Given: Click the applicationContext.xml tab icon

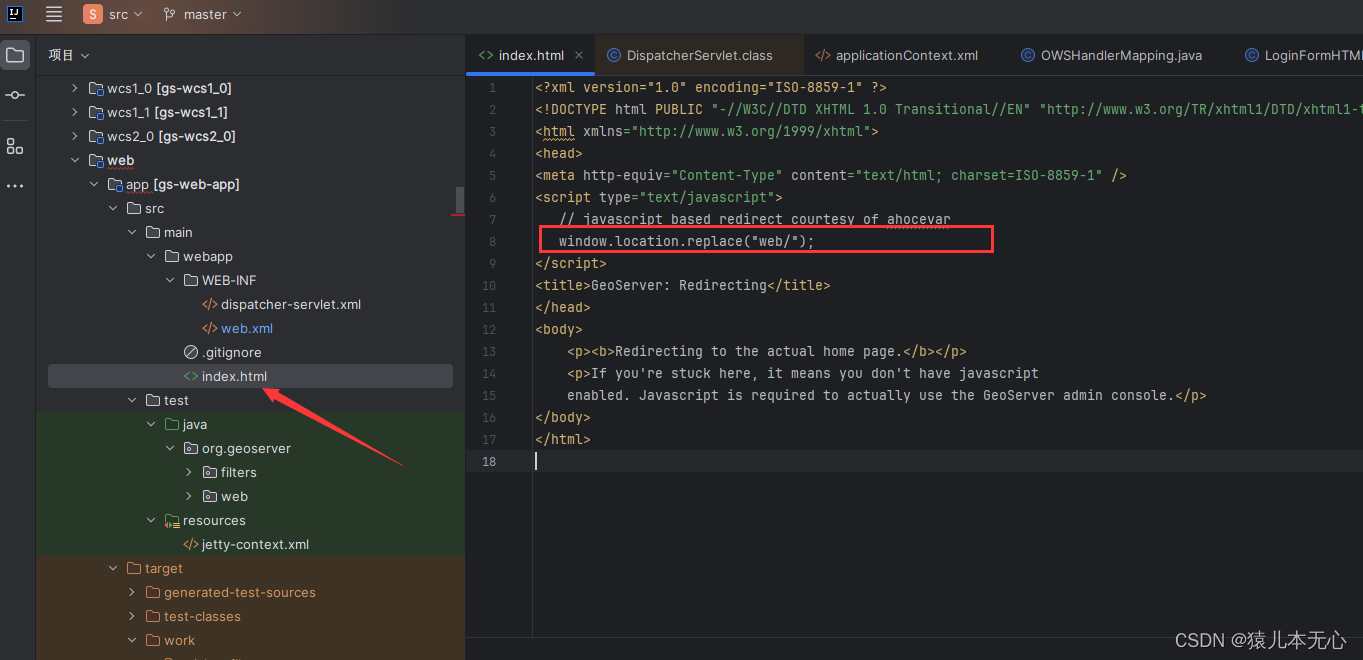Looking at the screenshot, I should click(x=822, y=55).
